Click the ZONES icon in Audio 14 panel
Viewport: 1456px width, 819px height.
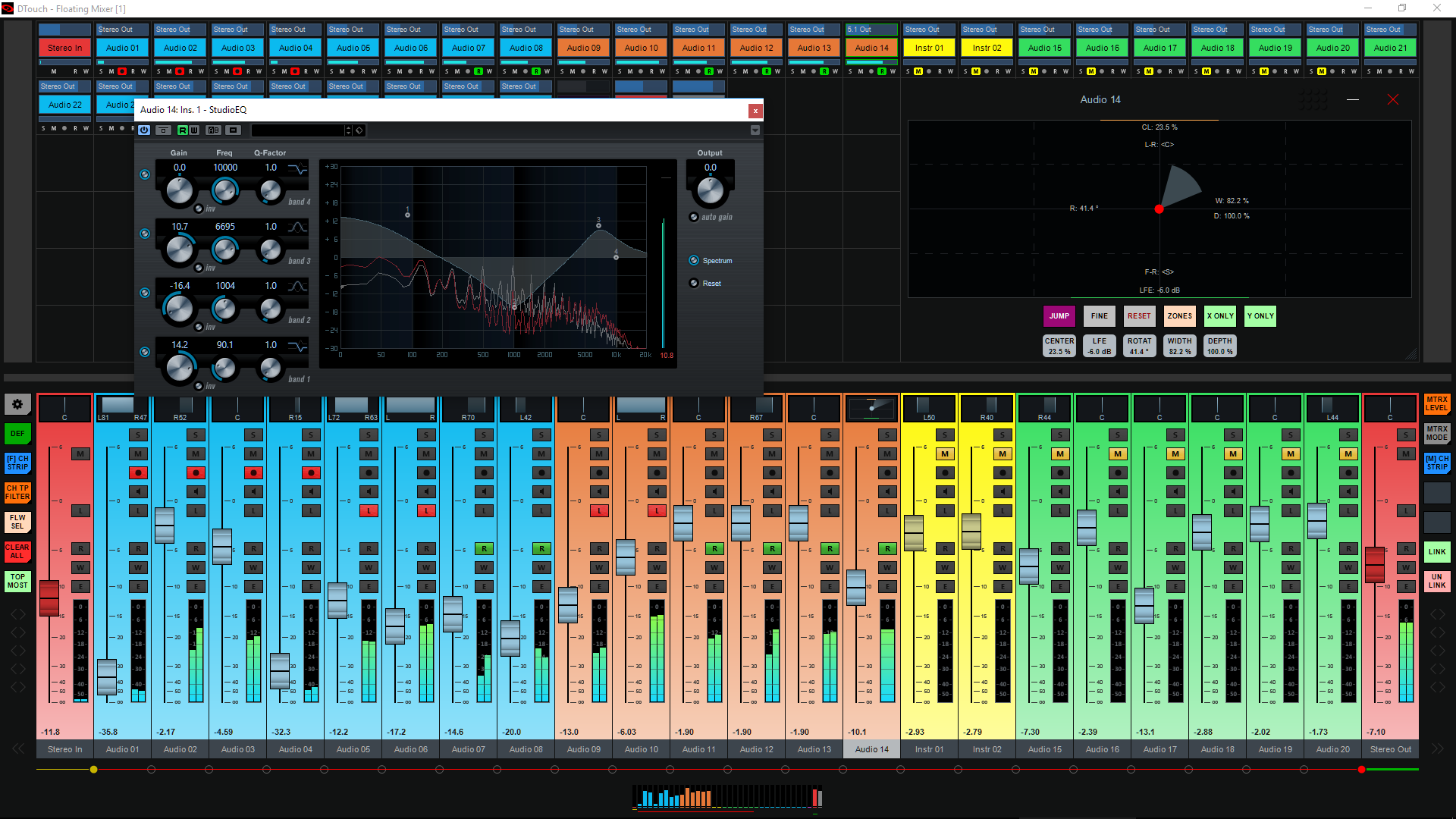1179,315
